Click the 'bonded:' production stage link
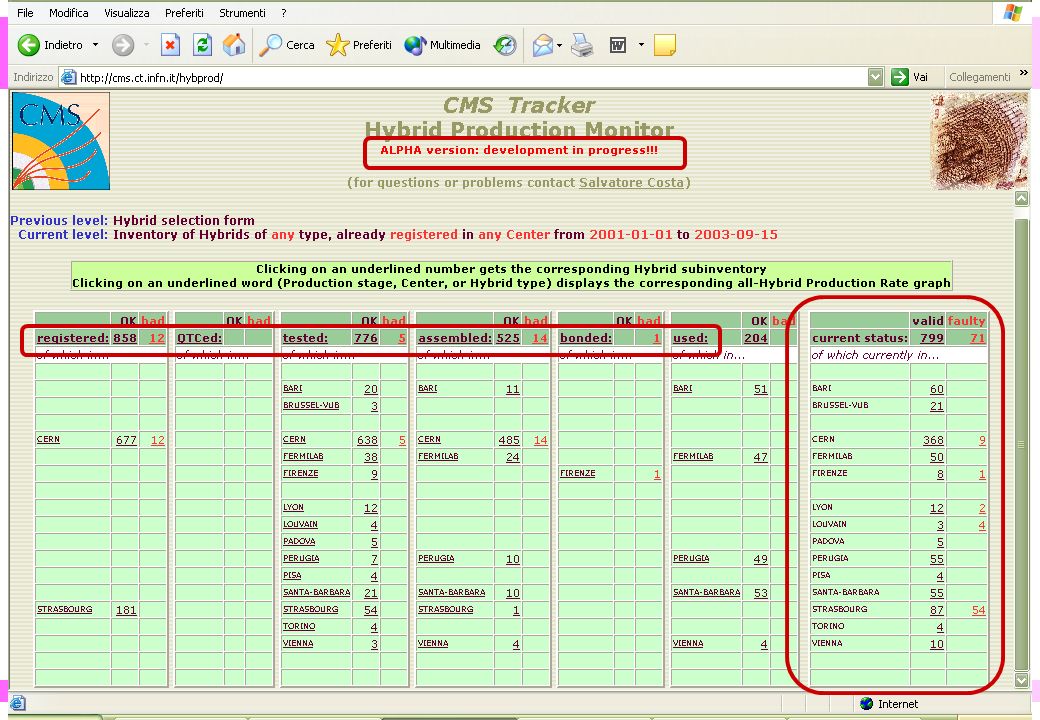This screenshot has height=720, width=1040. pos(586,337)
